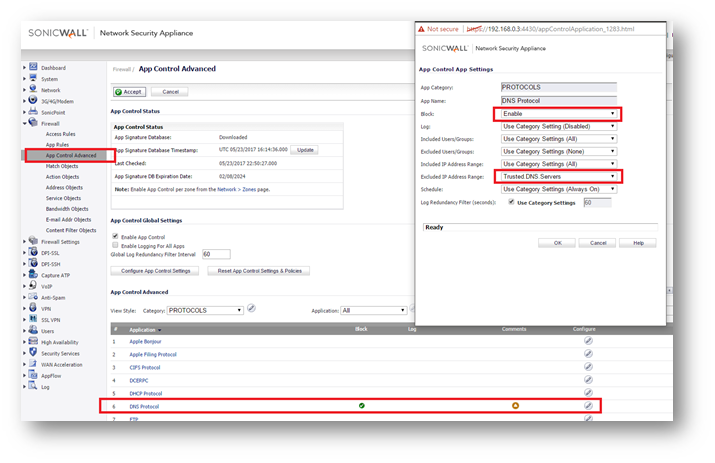
Task: Click the popup browser address bar URL
Action: click(550, 29)
